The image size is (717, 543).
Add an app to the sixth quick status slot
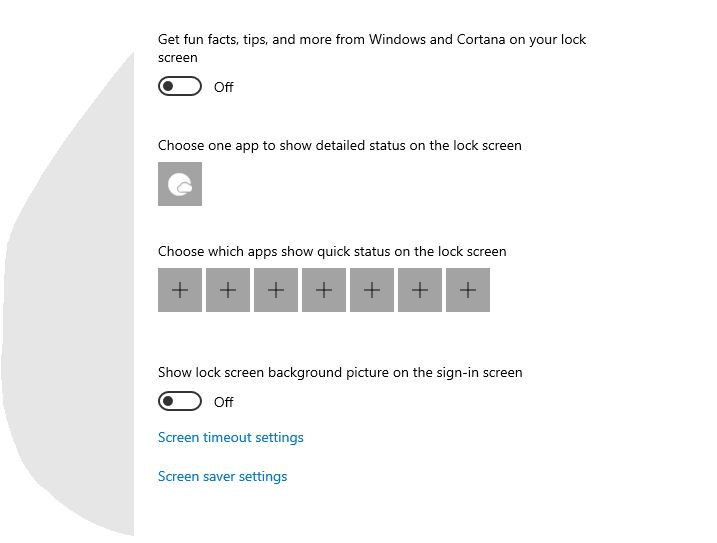pos(420,290)
